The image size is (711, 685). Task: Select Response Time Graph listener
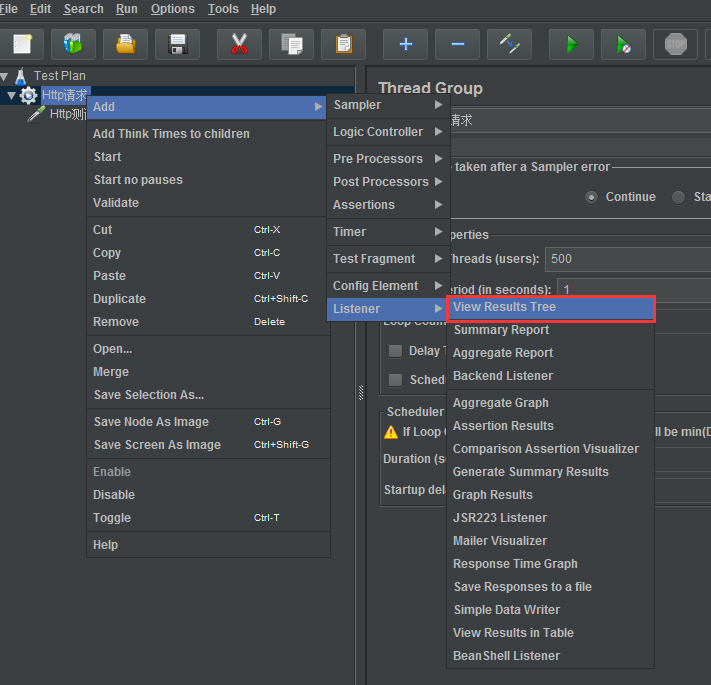coord(550,564)
